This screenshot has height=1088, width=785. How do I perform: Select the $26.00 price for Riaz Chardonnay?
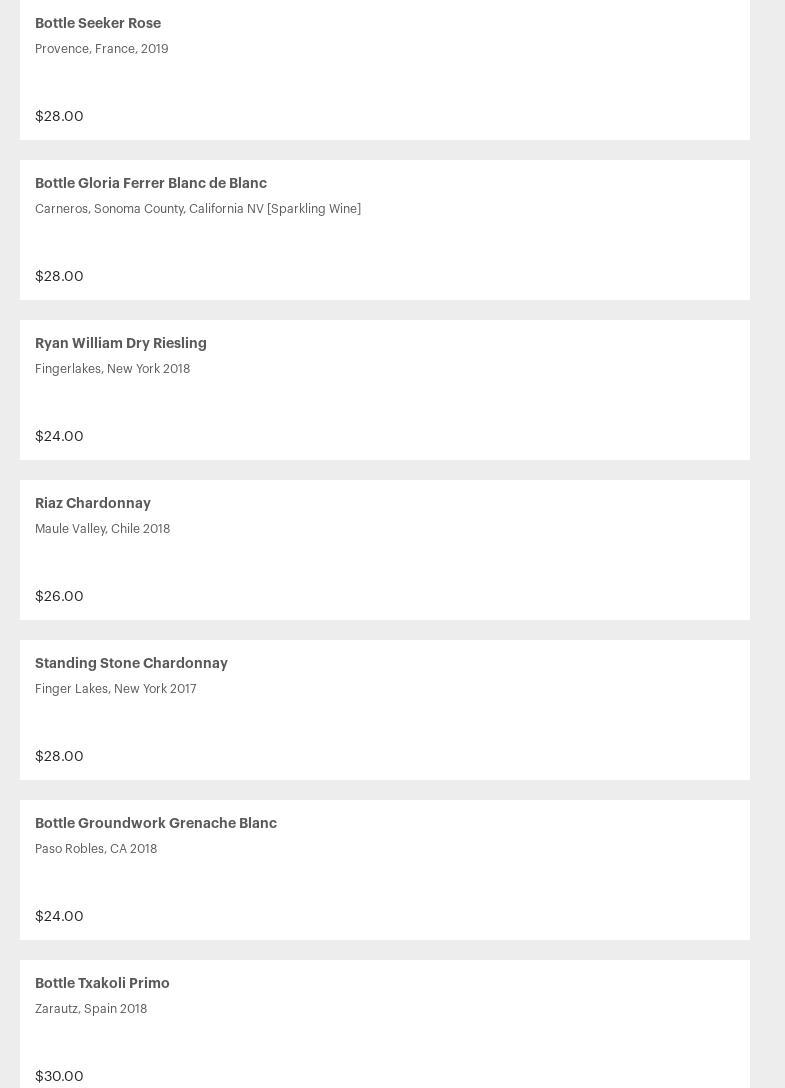[59, 596]
